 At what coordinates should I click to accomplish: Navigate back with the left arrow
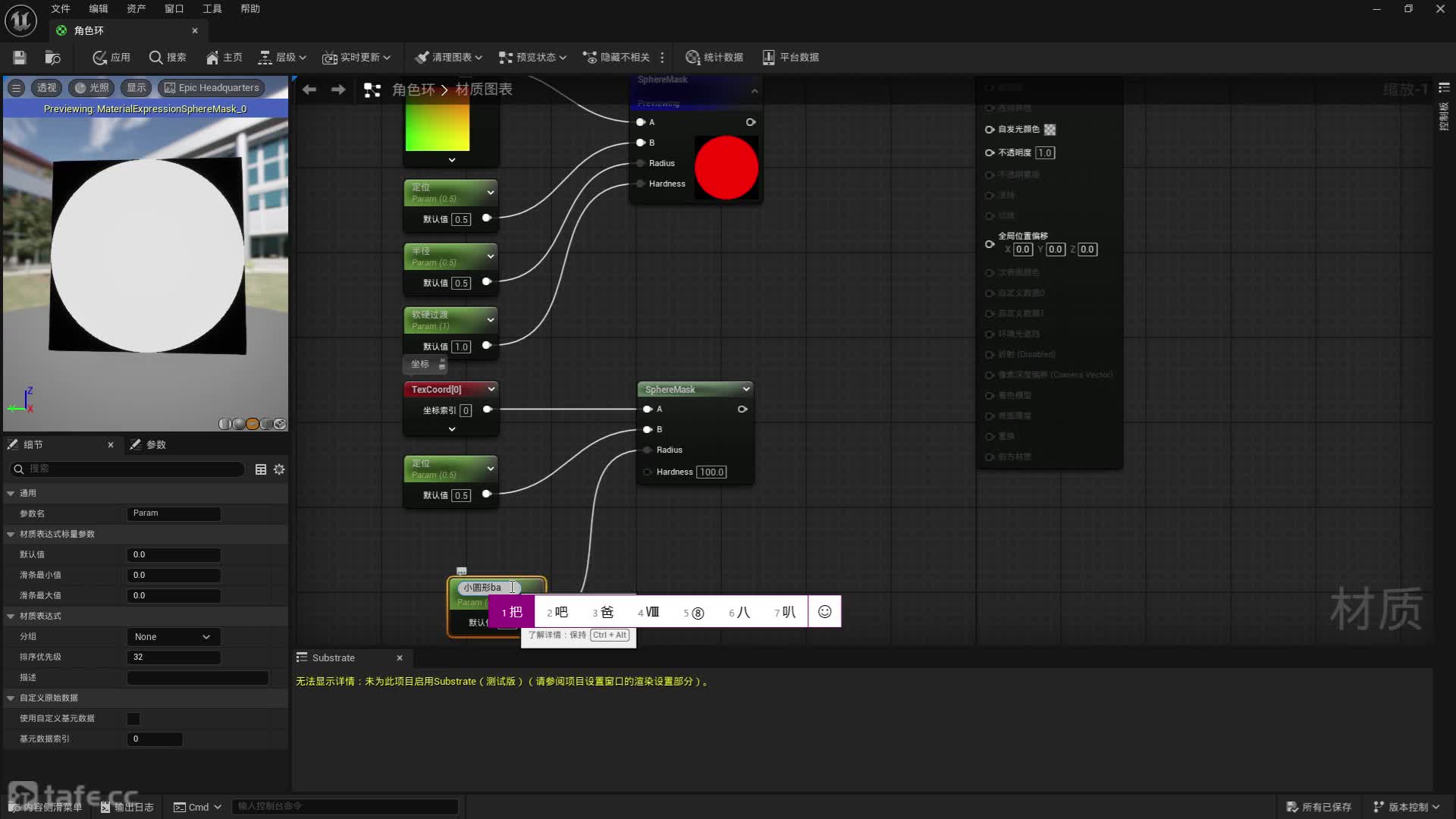pyautogui.click(x=309, y=89)
